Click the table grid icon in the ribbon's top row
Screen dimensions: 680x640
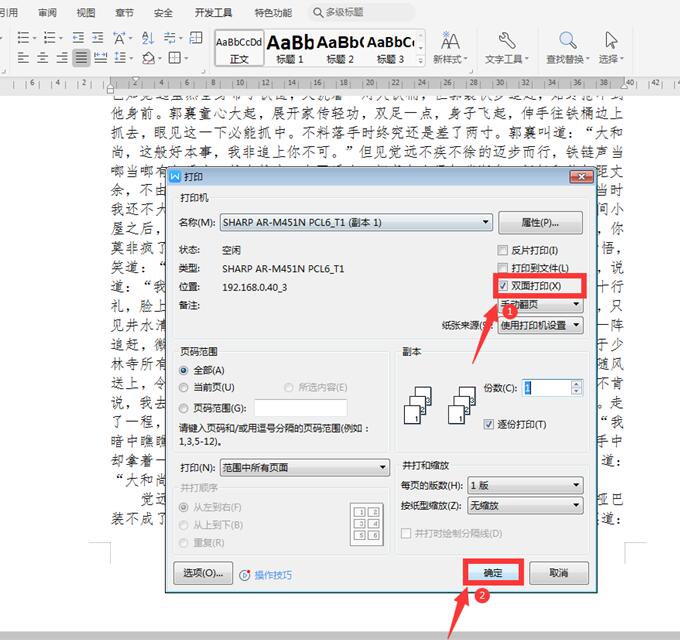[x=196, y=38]
